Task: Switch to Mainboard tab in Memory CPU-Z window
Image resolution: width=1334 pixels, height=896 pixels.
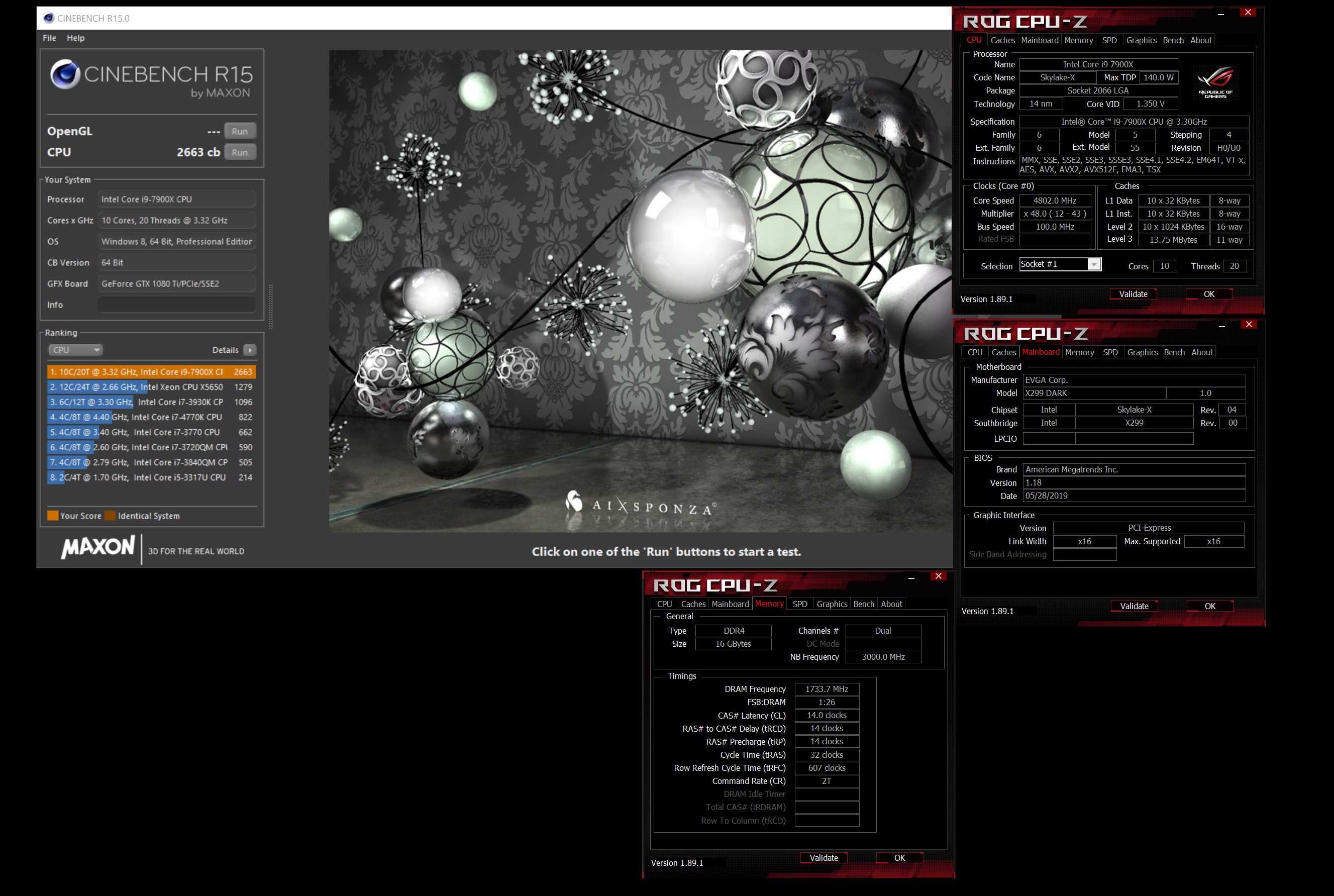Action: [x=730, y=604]
